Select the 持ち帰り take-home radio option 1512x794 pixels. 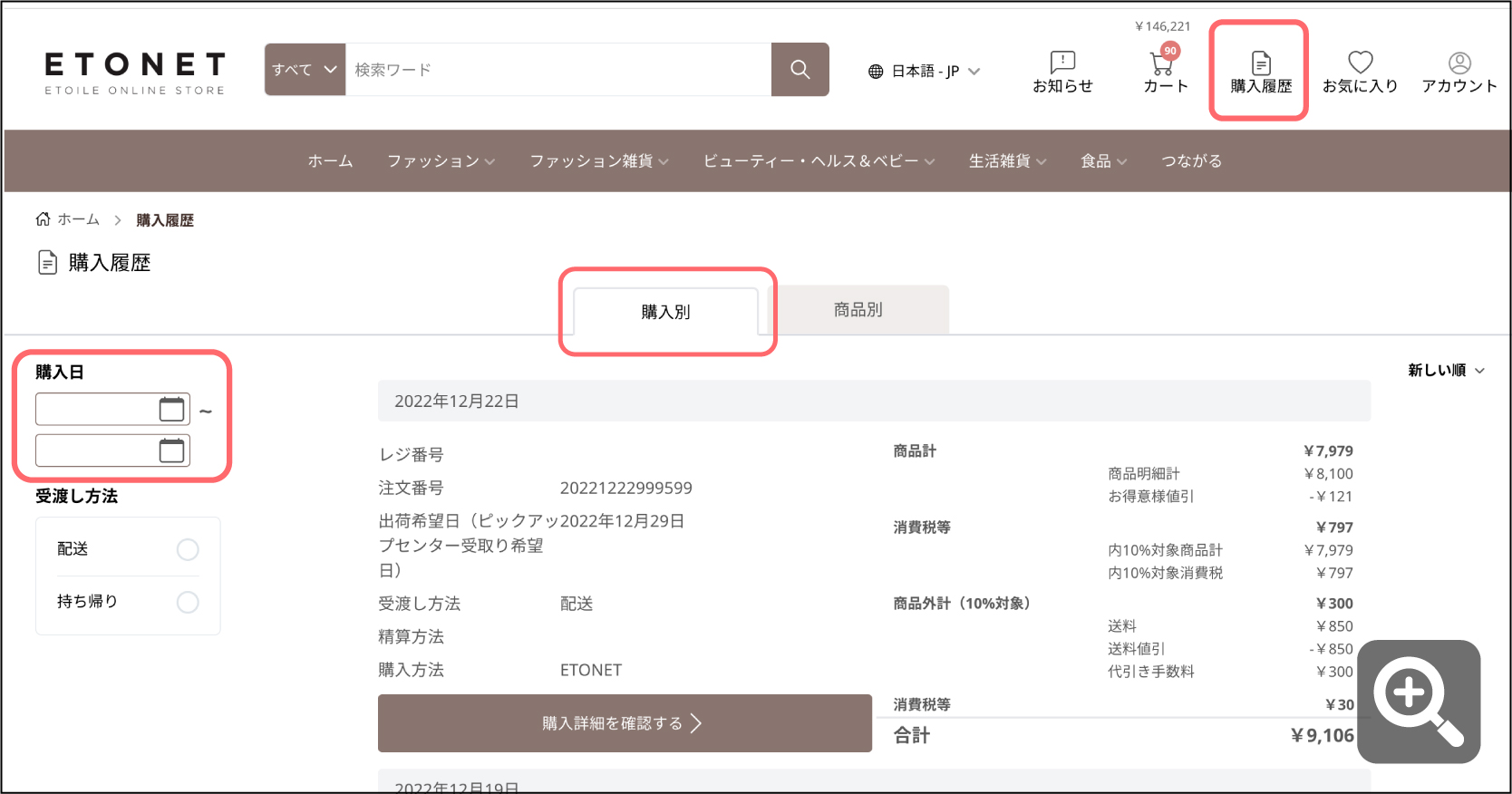(188, 602)
